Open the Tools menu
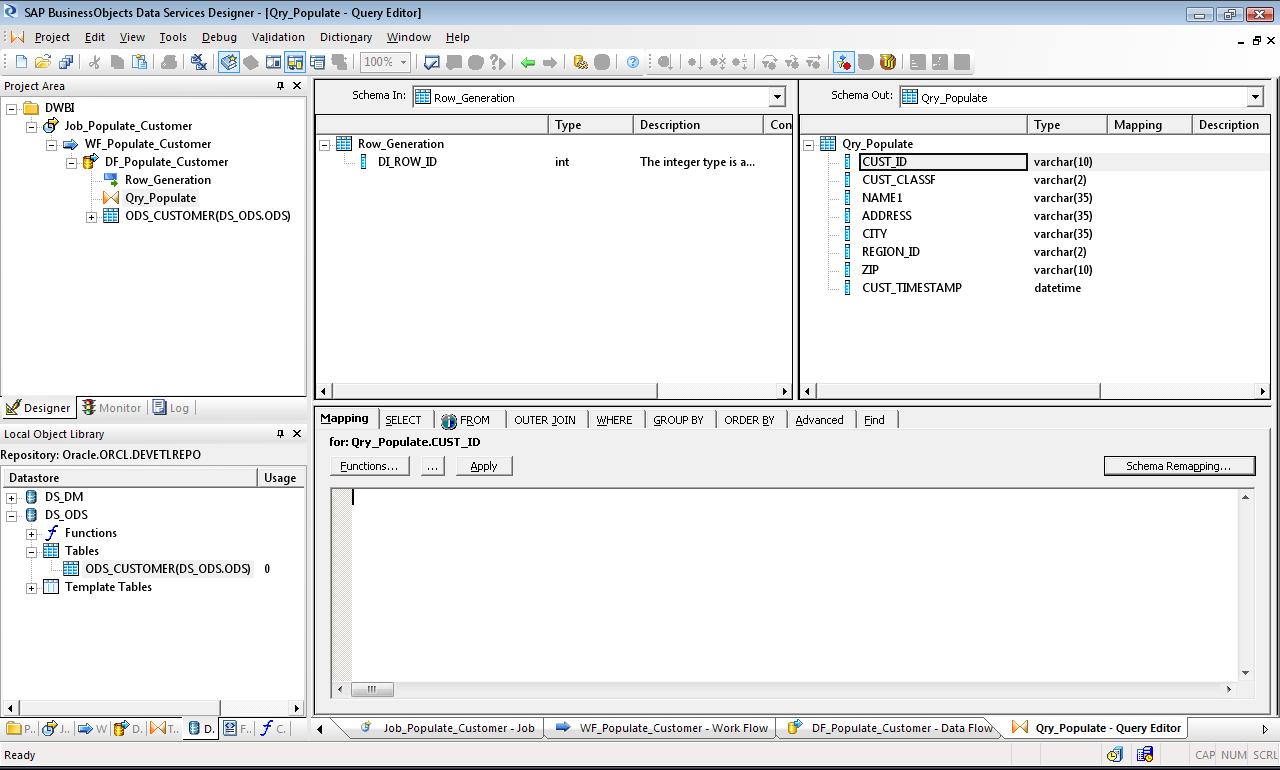This screenshot has width=1280, height=770. coord(173,37)
